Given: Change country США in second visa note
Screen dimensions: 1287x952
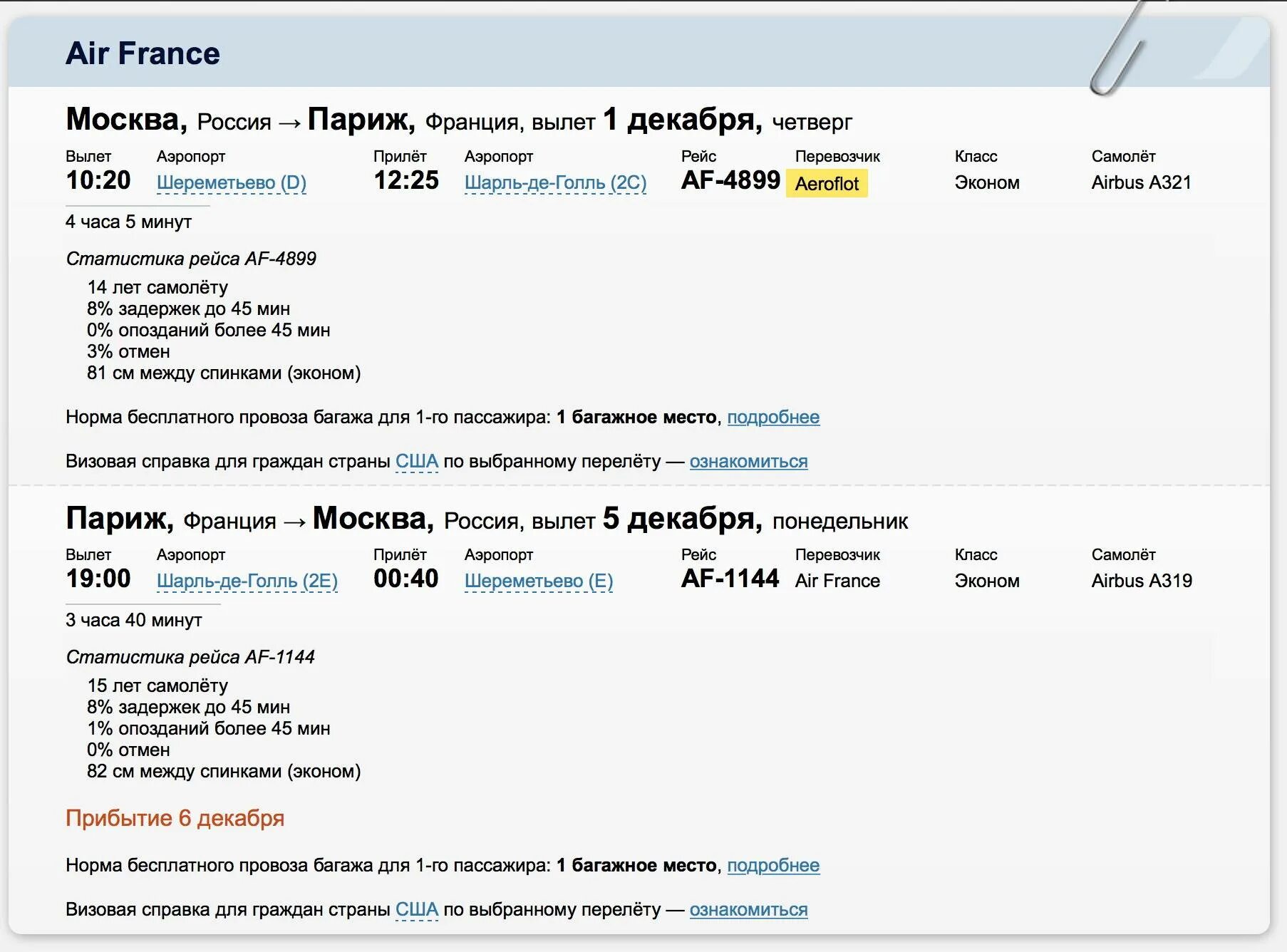Looking at the screenshot, I should pyautogui.click(x=417, y=910).
